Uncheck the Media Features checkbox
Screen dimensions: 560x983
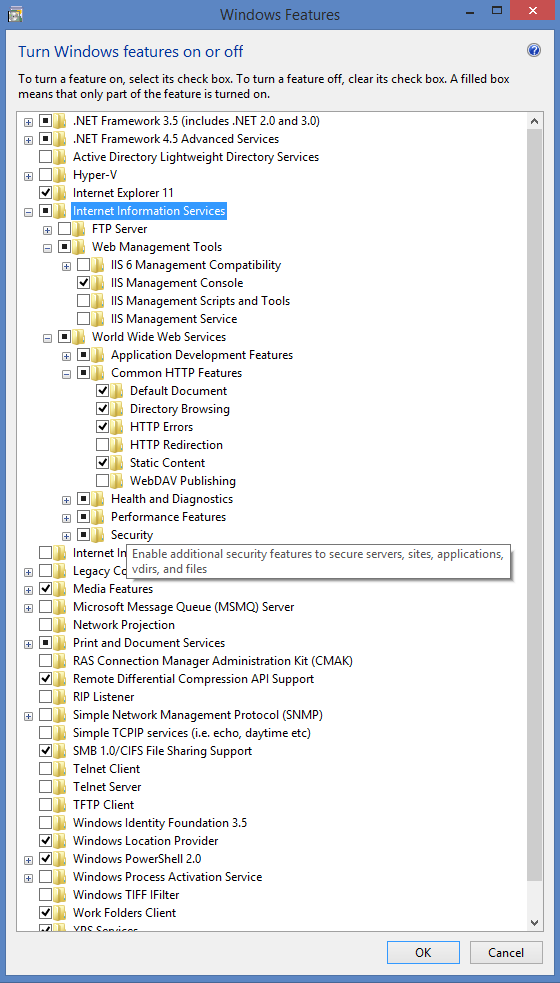pos(45,589)
